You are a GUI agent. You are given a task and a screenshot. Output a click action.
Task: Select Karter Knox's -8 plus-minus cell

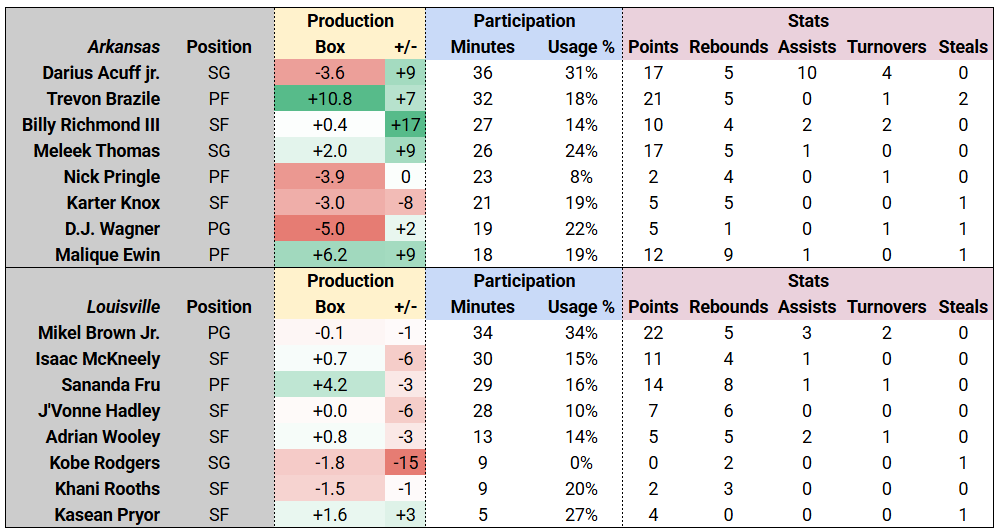click(405, 203)
